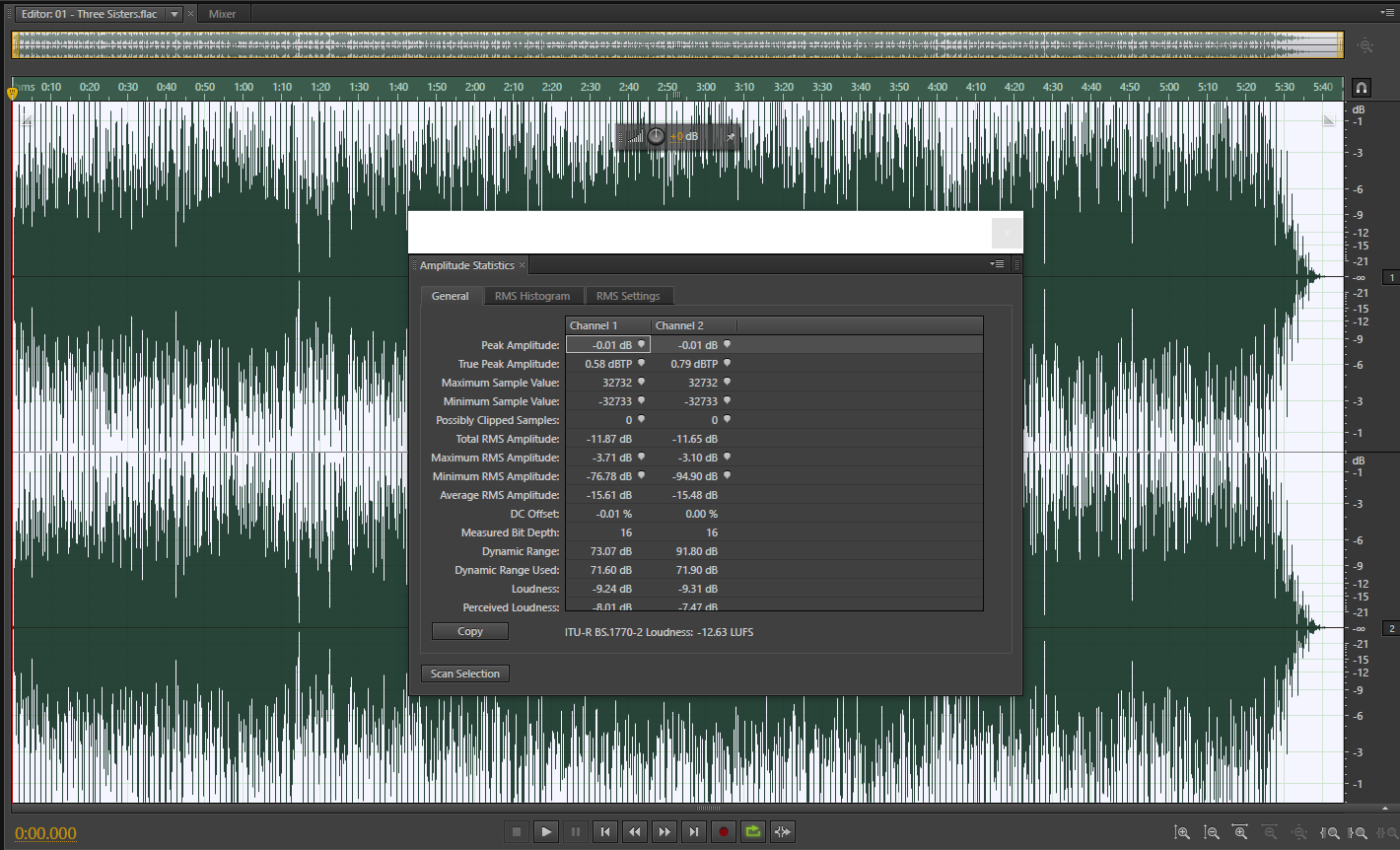The width and height of the screenshot is (1400, 850).
Task: Zoom in time icon
Action: point(1240,833)
